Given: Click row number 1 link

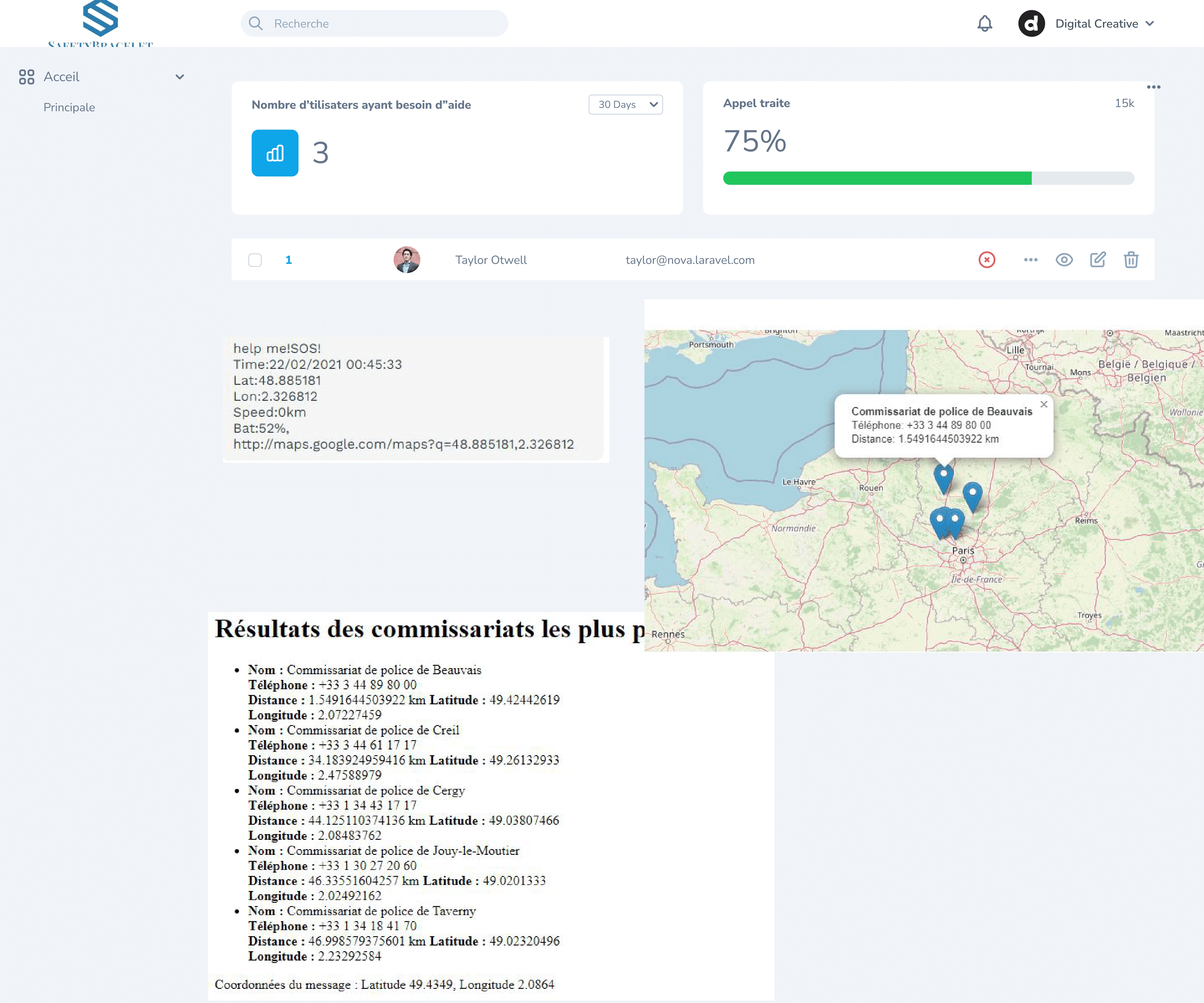Looking at the screenshot, I should click(x=288, y=260).
